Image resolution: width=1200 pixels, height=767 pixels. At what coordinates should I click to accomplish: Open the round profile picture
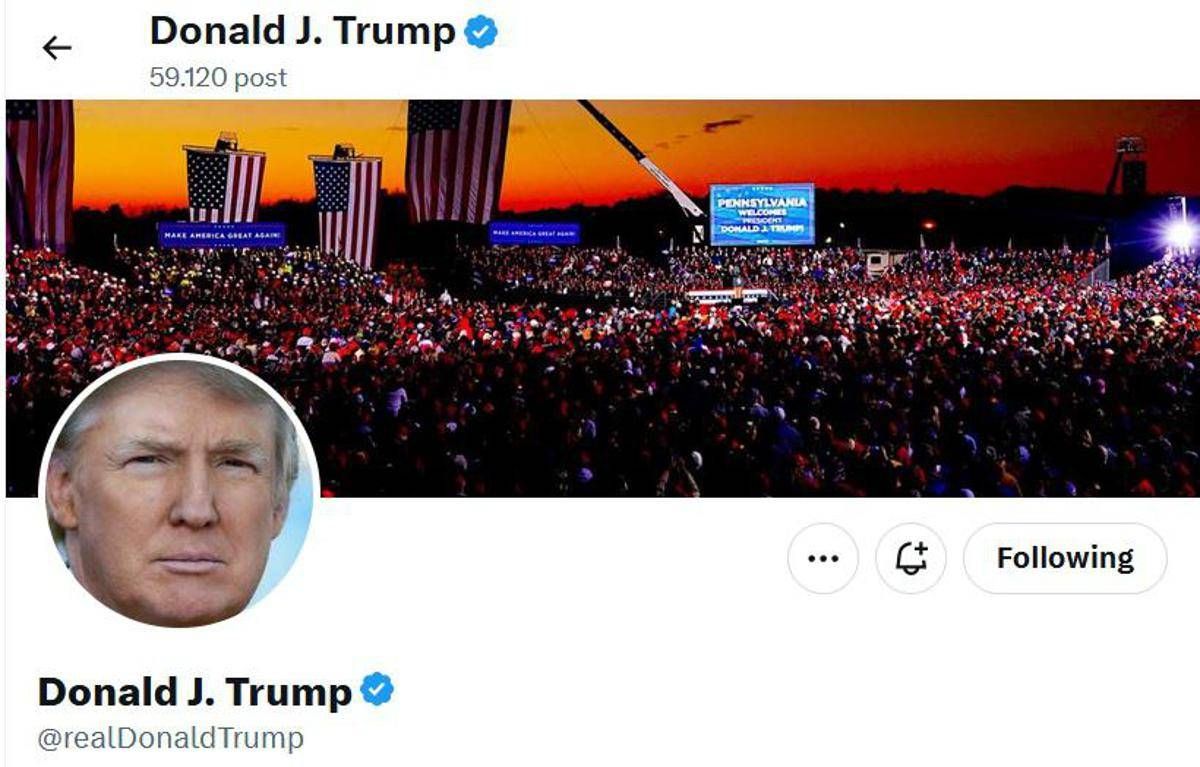[179, 494]
